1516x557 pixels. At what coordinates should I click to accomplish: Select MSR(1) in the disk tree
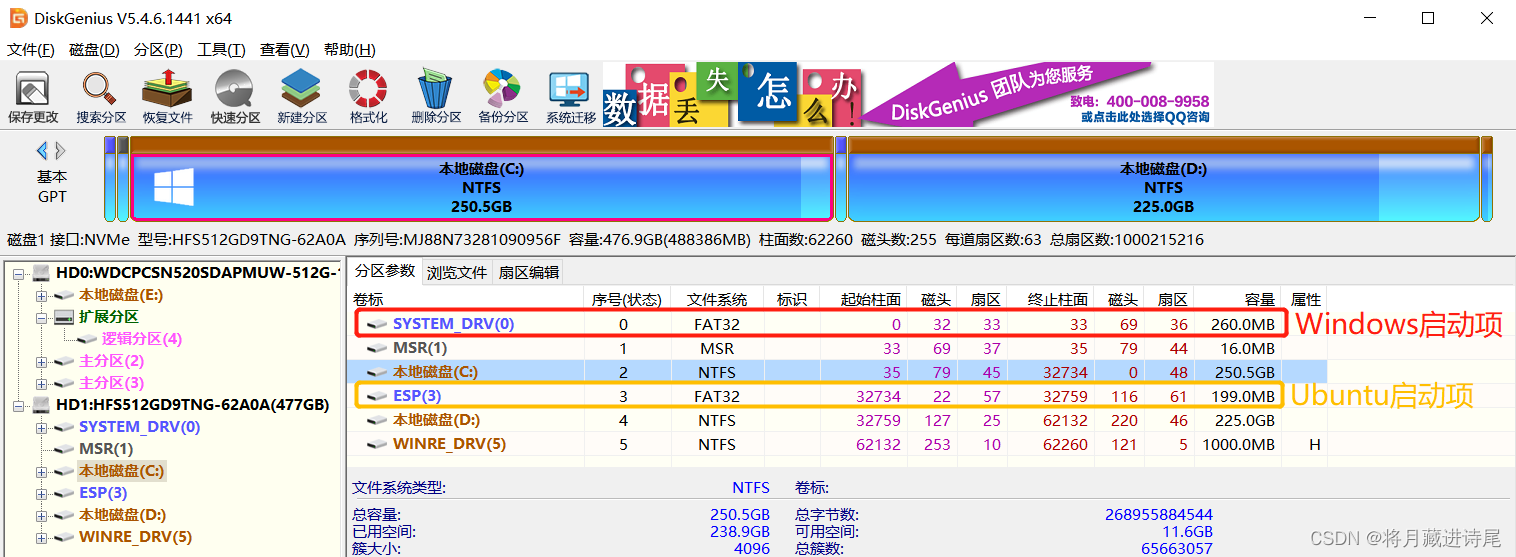tap(106, 449)
